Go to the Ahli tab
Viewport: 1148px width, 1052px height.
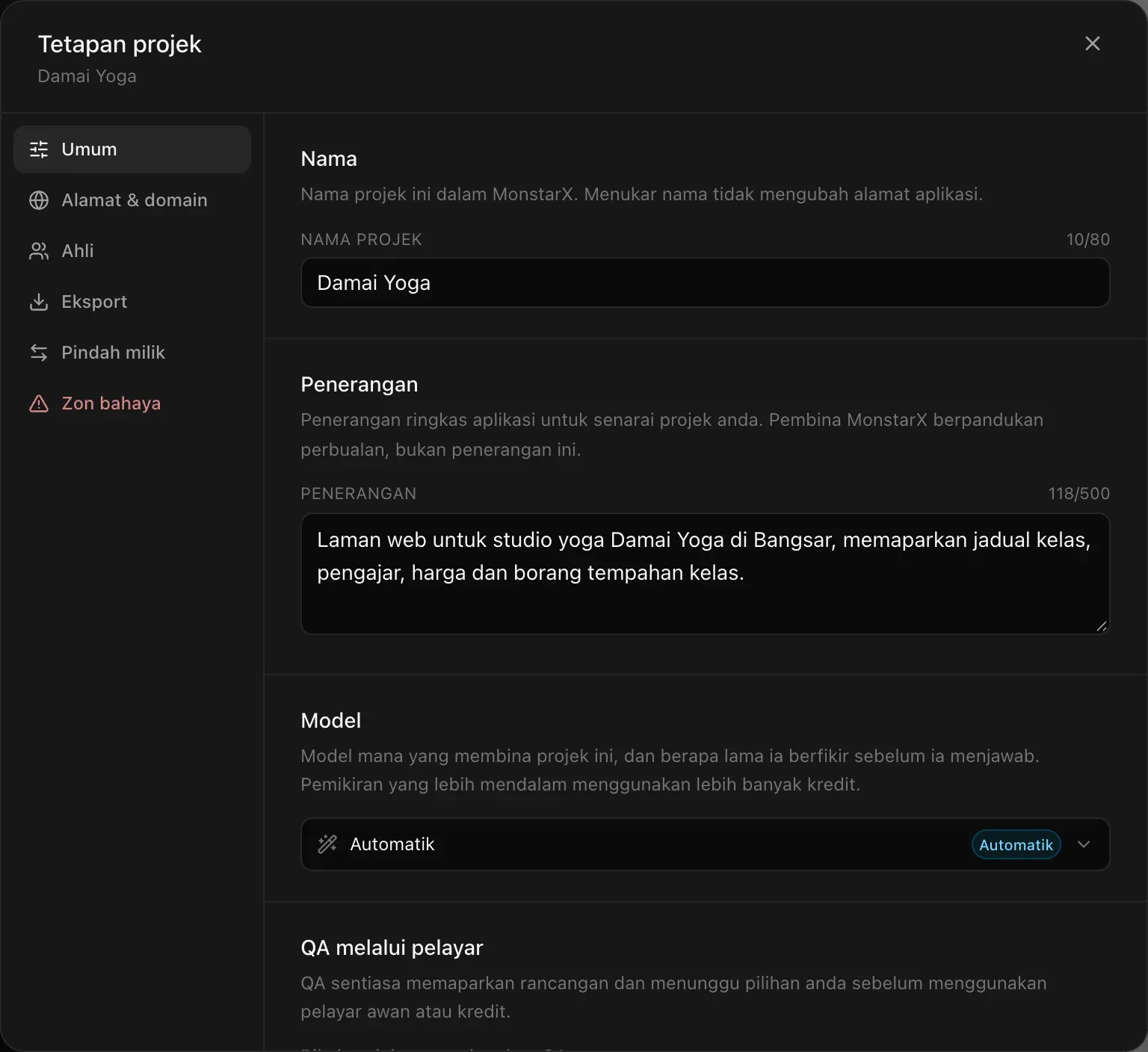pos(132,251)
